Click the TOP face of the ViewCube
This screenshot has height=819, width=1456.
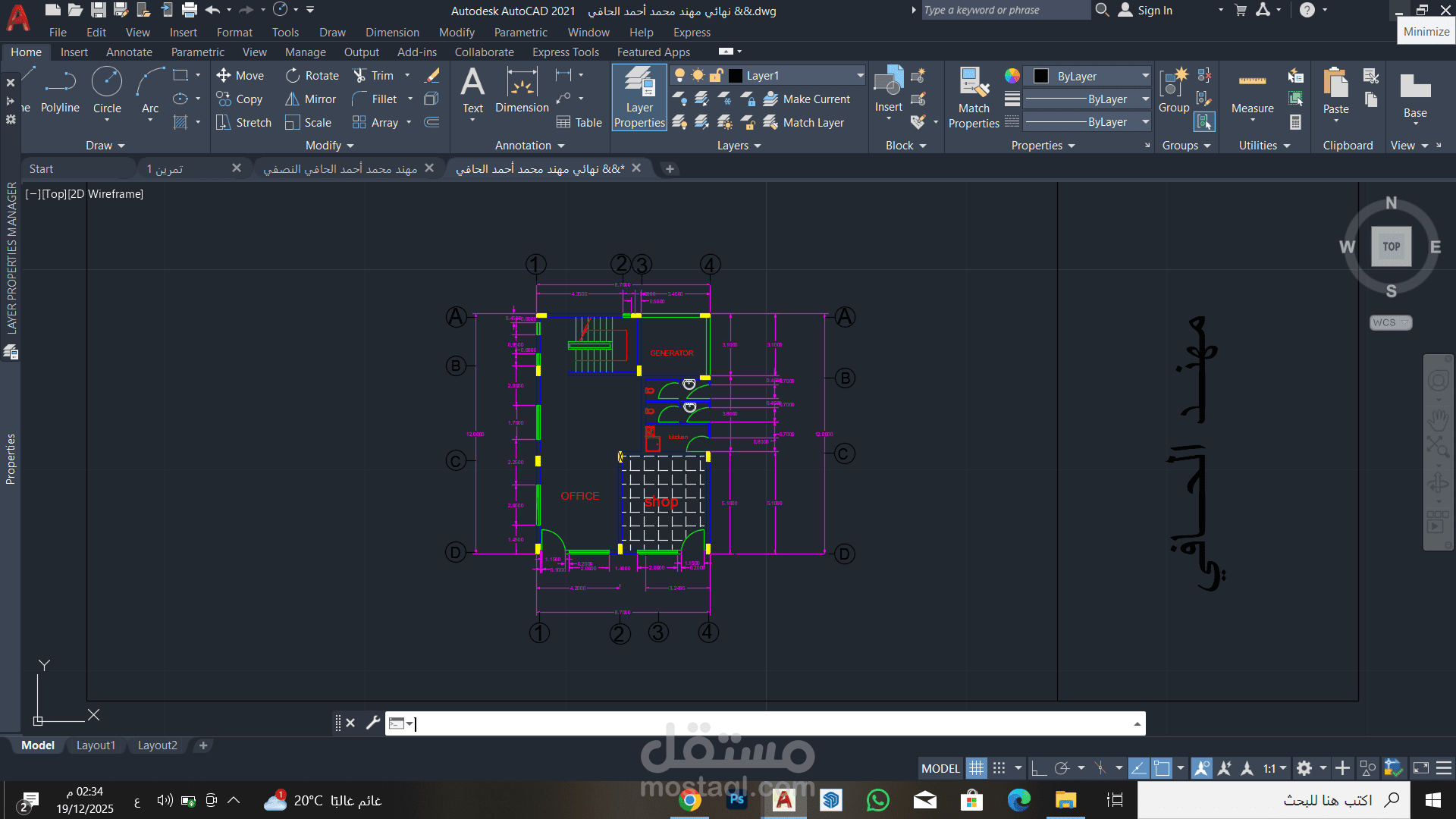click(1391, 246)
